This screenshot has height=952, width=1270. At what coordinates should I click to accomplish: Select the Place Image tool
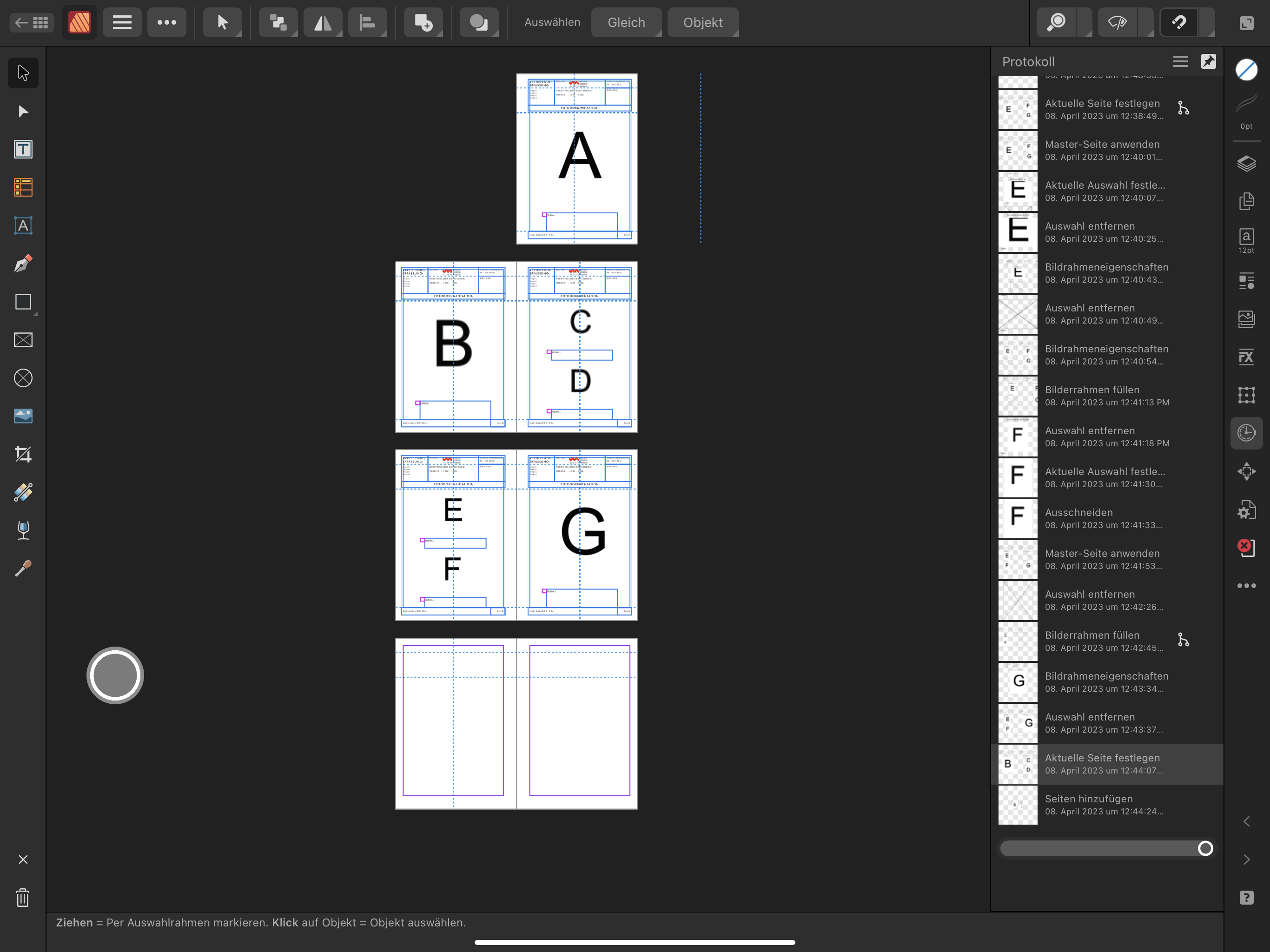click(x=23, y=416)
